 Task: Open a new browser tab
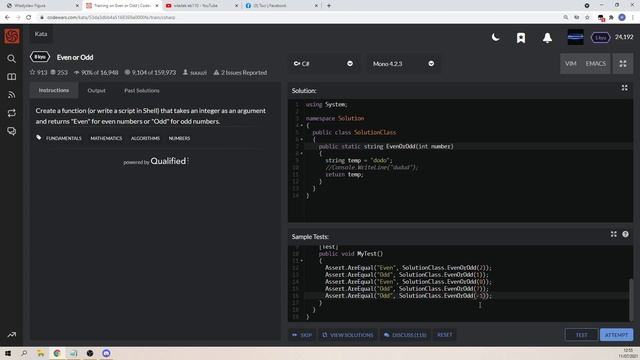coord(329,6)
